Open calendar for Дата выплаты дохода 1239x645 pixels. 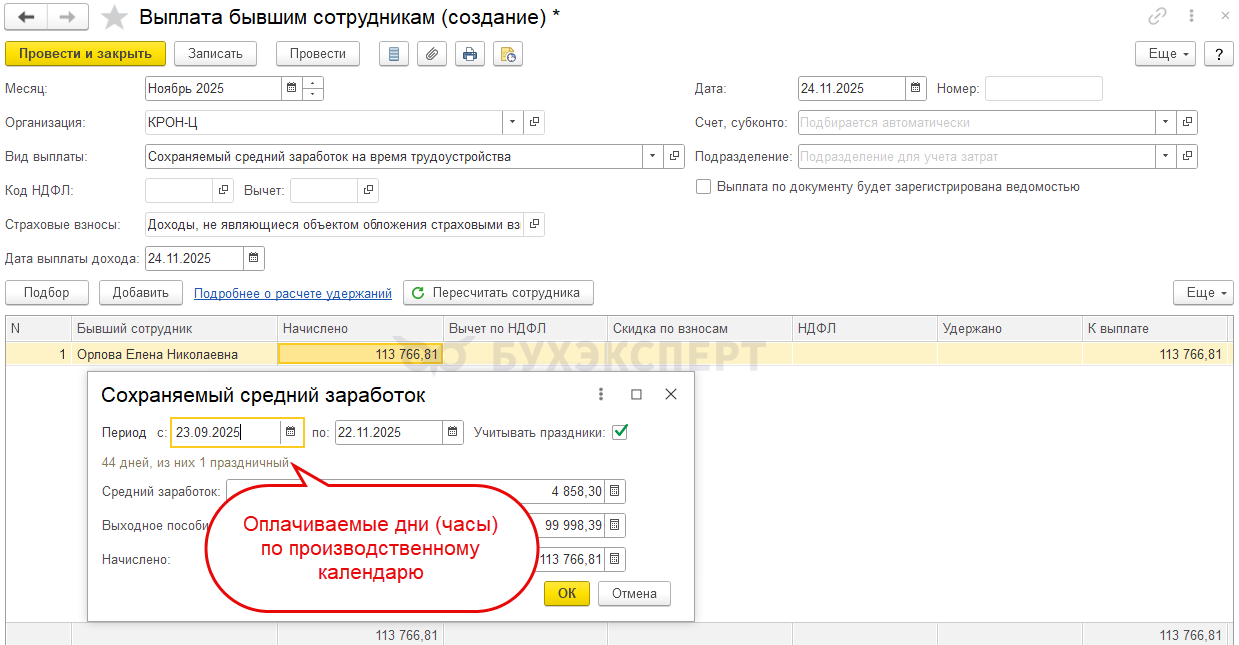coord(254,258)
